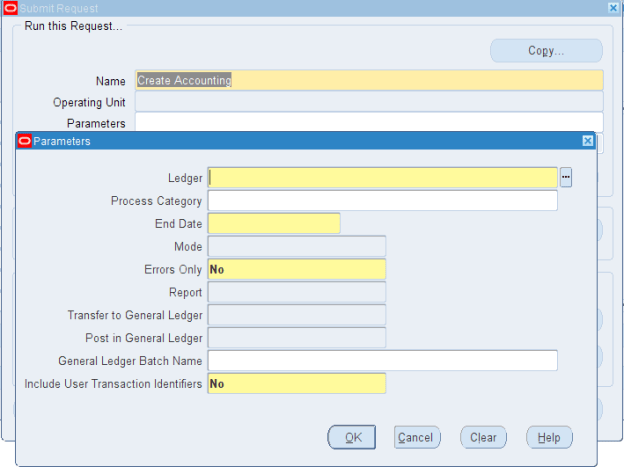Click the Transfer to General Ledger field
The width and height of the screenshot is (624, 467).
click(296, 316)
